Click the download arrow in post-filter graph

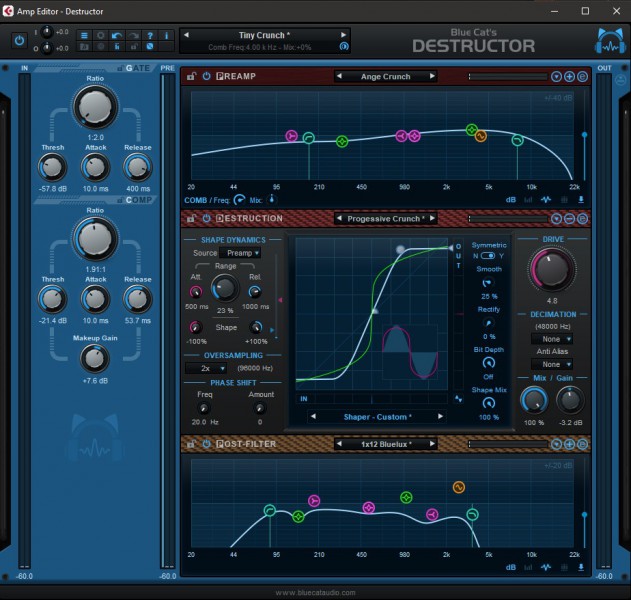pos(581,567)
